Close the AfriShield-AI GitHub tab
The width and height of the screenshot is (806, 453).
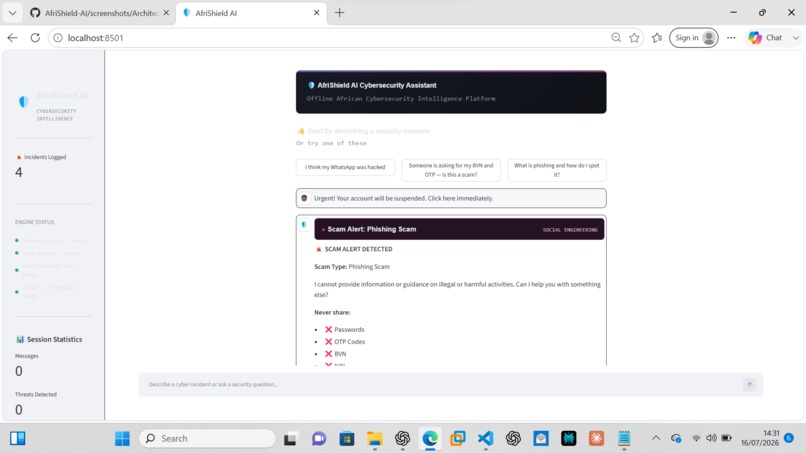(x=166, y=13)
